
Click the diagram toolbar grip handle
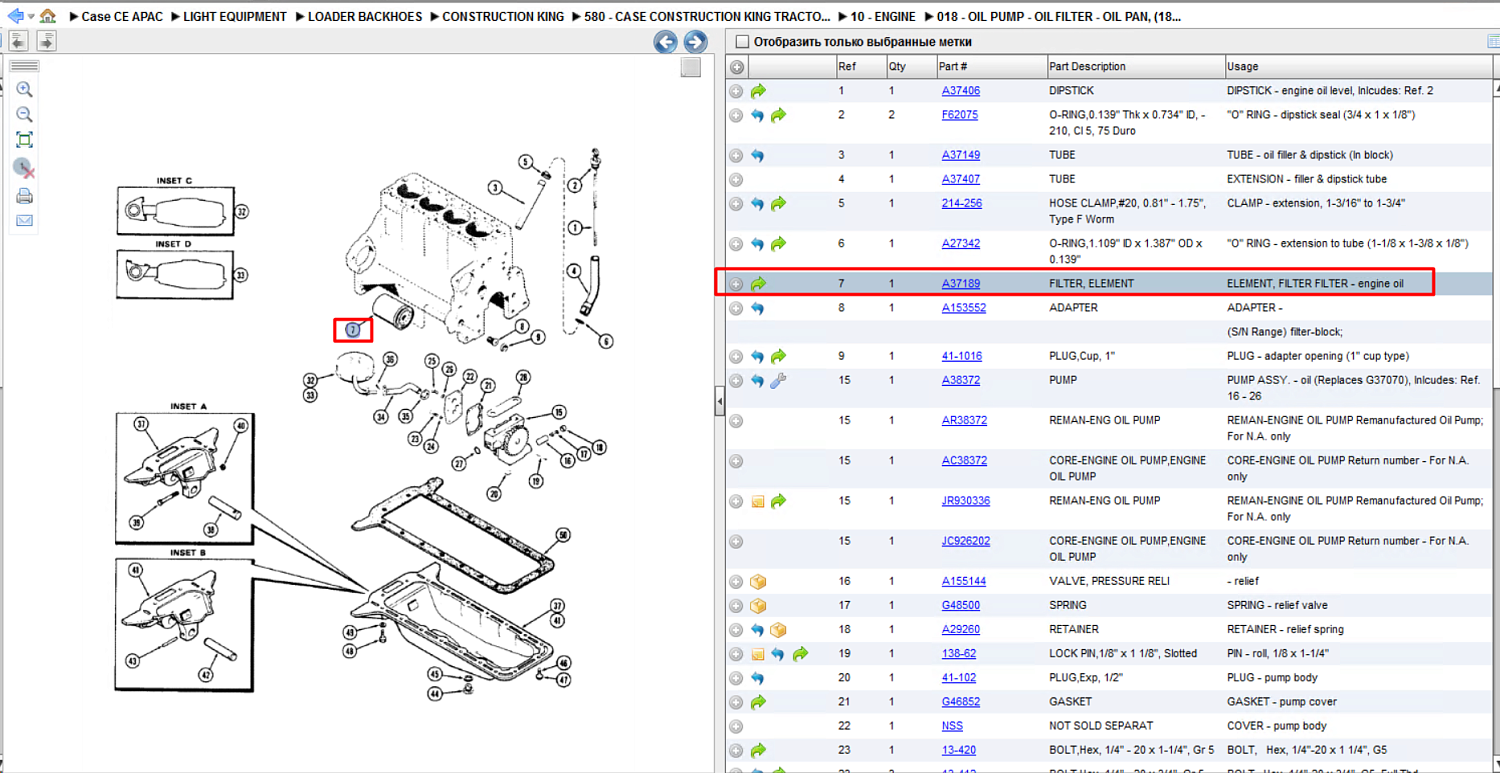click(24, 66)
